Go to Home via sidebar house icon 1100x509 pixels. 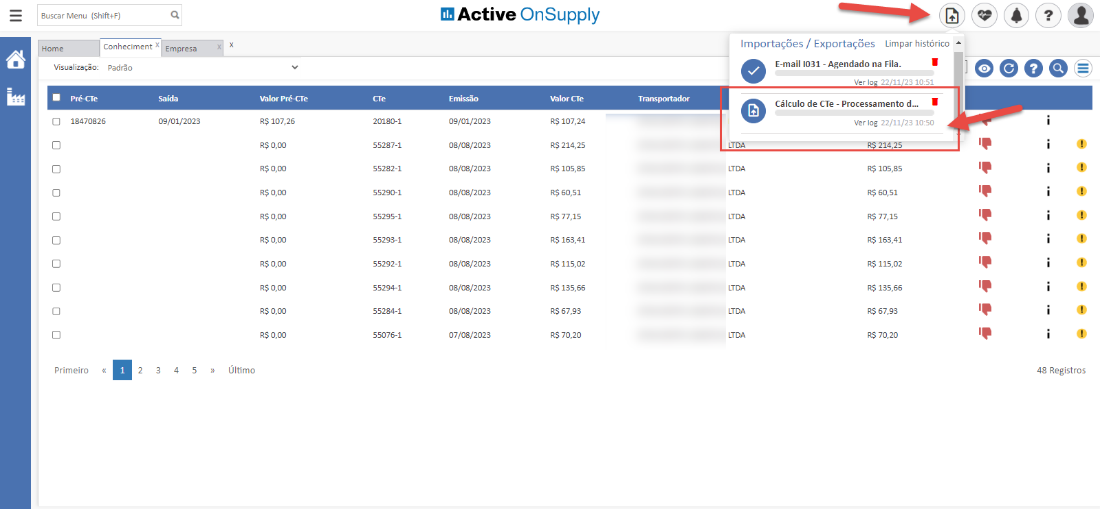[x=15, y=60]
